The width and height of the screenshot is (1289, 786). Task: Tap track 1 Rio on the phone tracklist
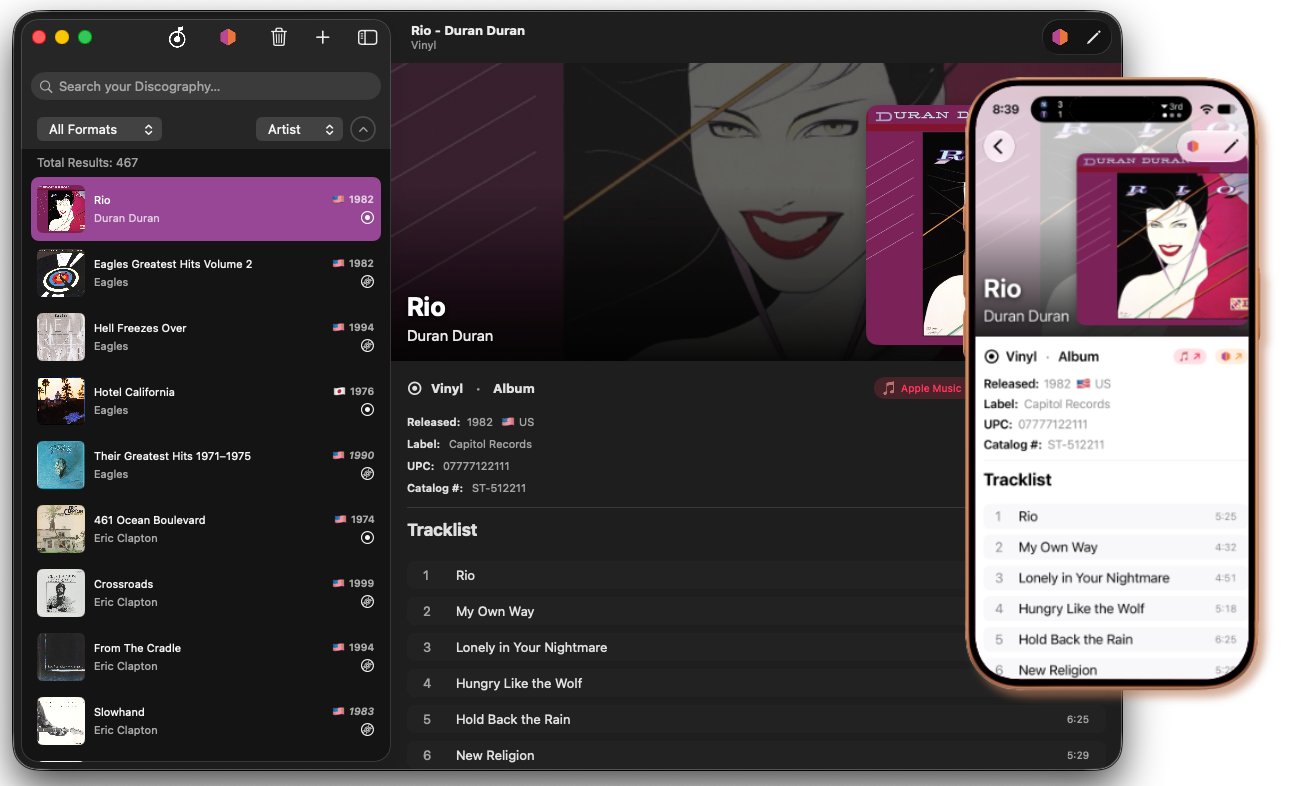point(1115,516)
